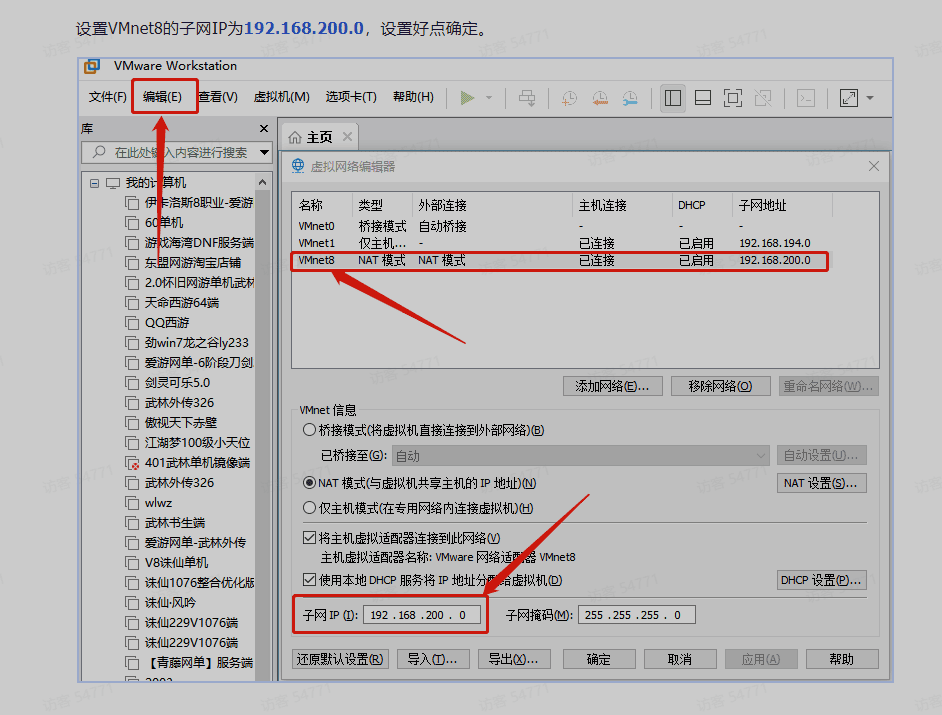942x715 pixels.
Task: Open the console view toolbar icon
Action: point(805,98)
